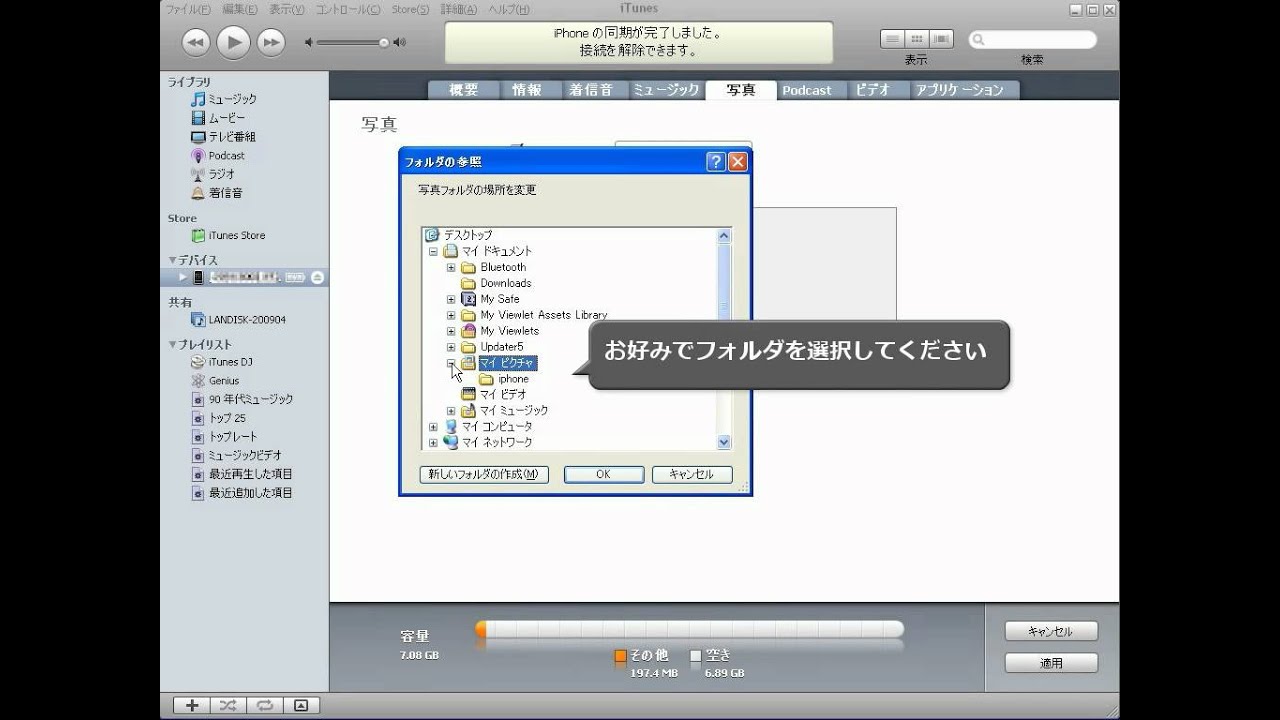
Task: Expand the My Safe folder node
Action: (451, 300)
